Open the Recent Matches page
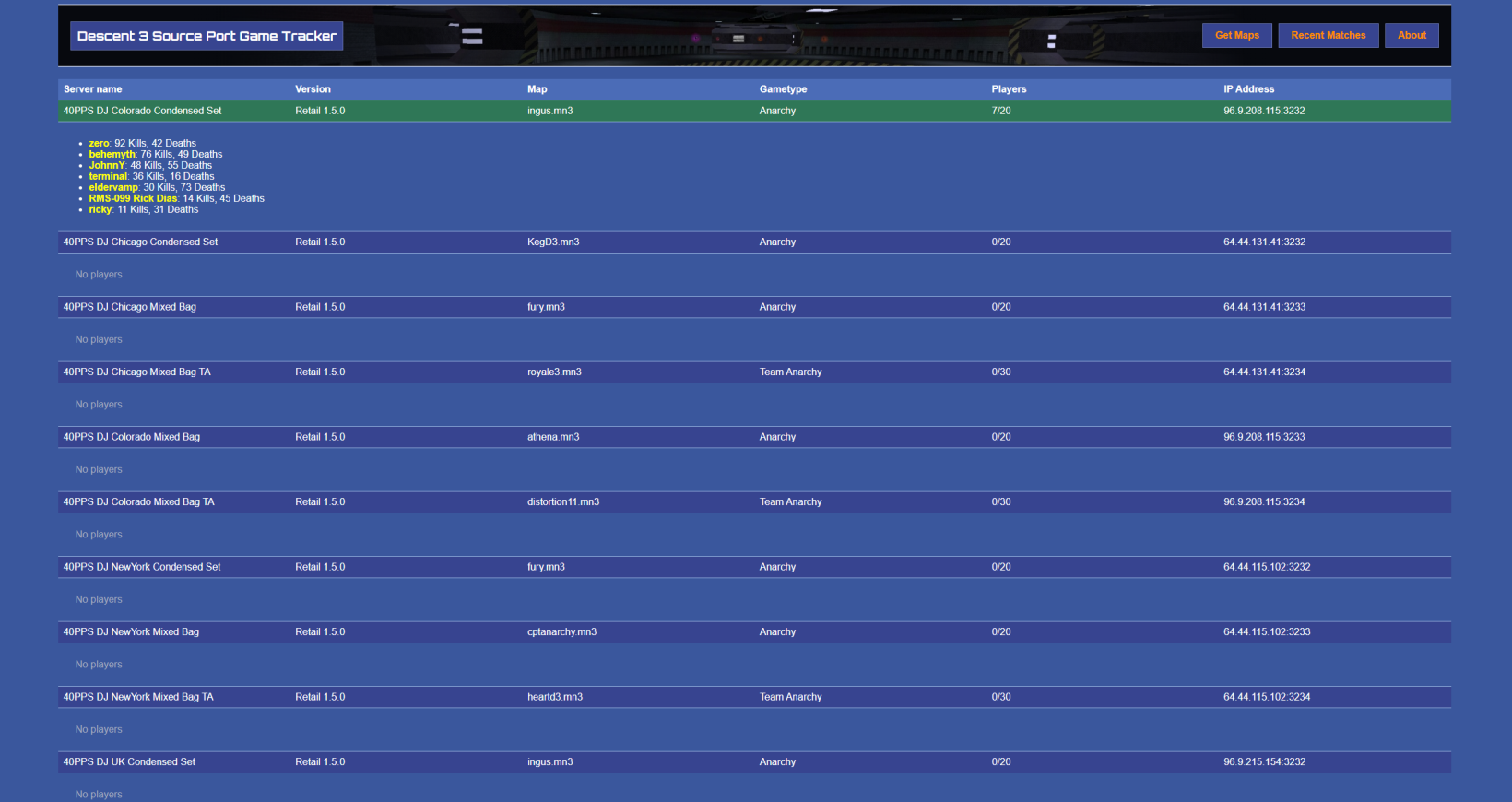Image resolution: width=1512 pixels, height=802 pixels. 1328,35
